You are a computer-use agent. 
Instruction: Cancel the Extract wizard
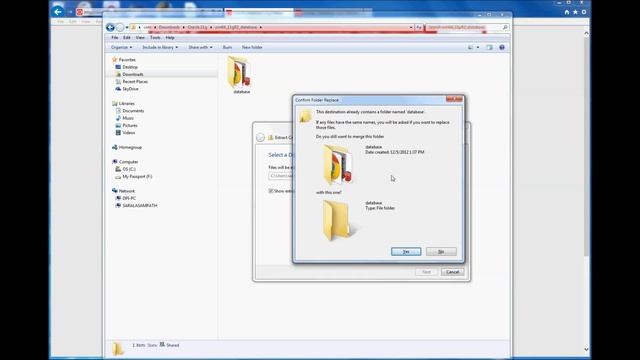[452, 272]
